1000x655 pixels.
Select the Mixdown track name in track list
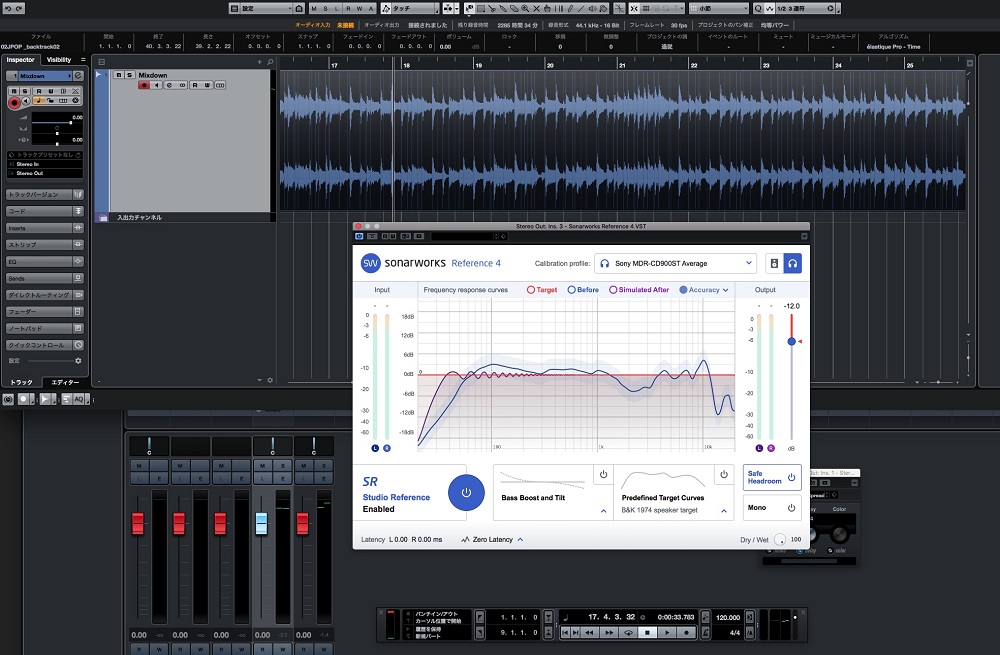pyautogui.click(x=153, y=75)
